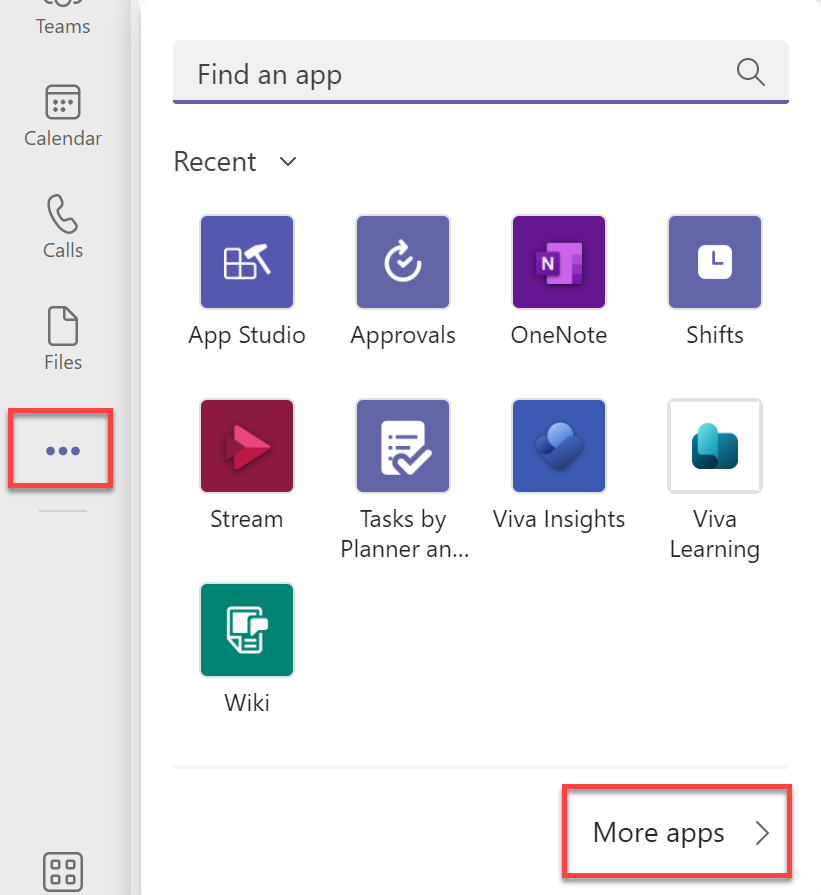Open the Wiki app
This screenshot has width=821, height=895.
click(247, 649)
